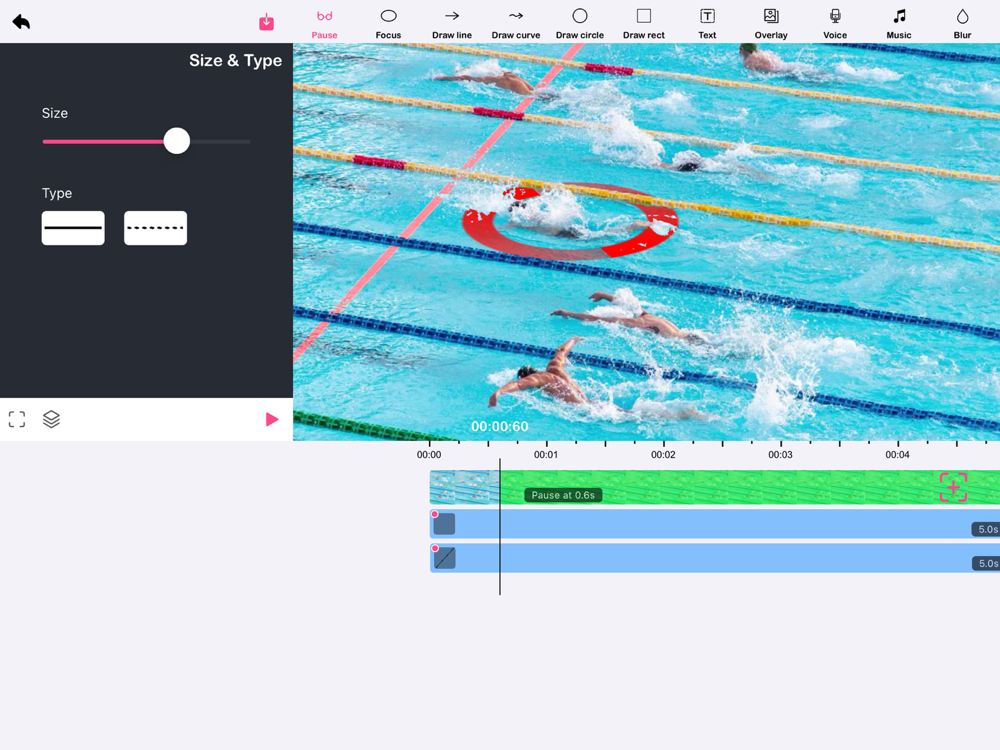Select the Blur tool
Screen dimensions: 1000x750
click(x=962, y=24)
